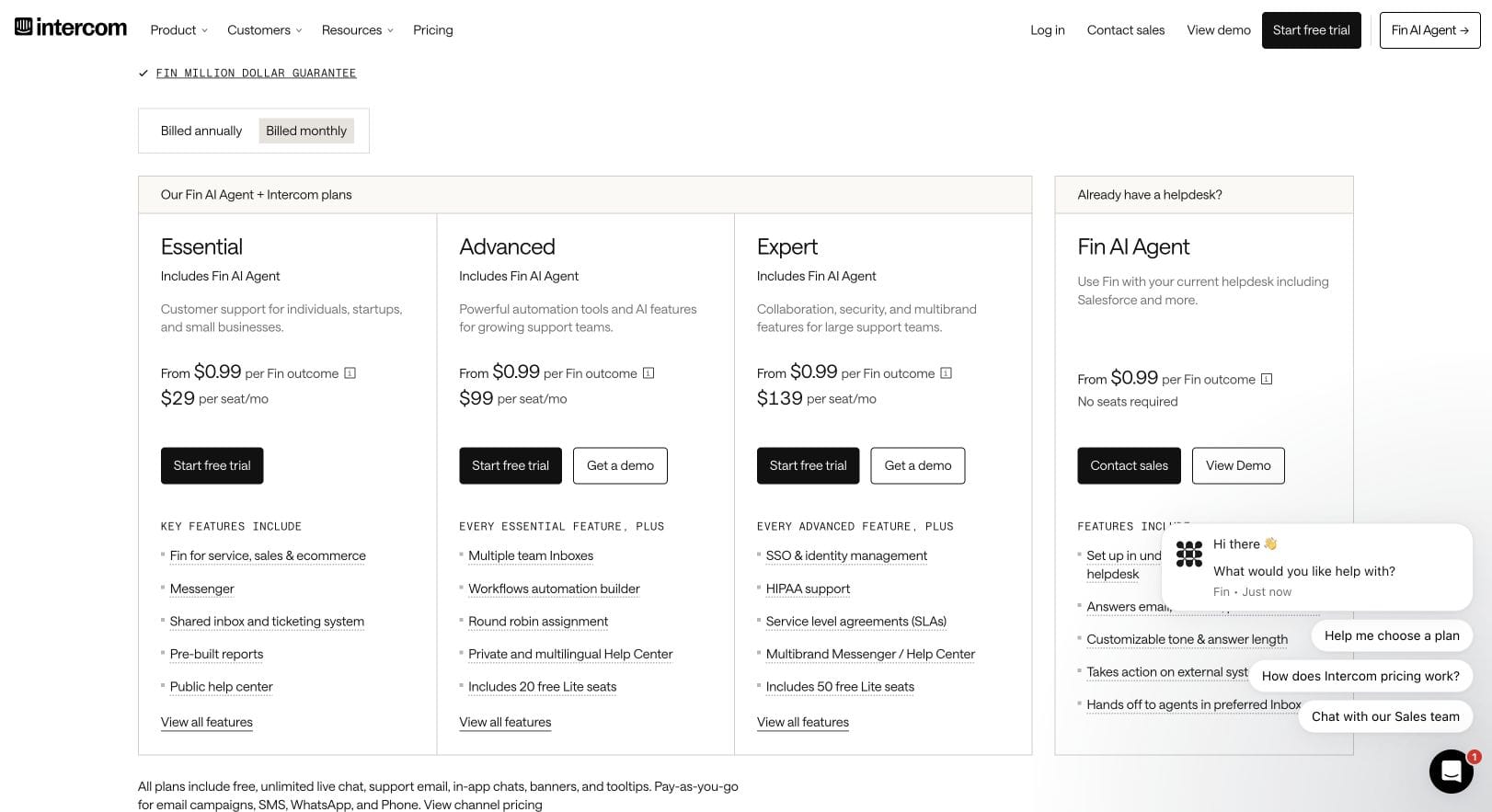Choose 'How does Intercom pricing work?' reply
The width and height of the screenshot is (1492, 812).
(1360, 676)
